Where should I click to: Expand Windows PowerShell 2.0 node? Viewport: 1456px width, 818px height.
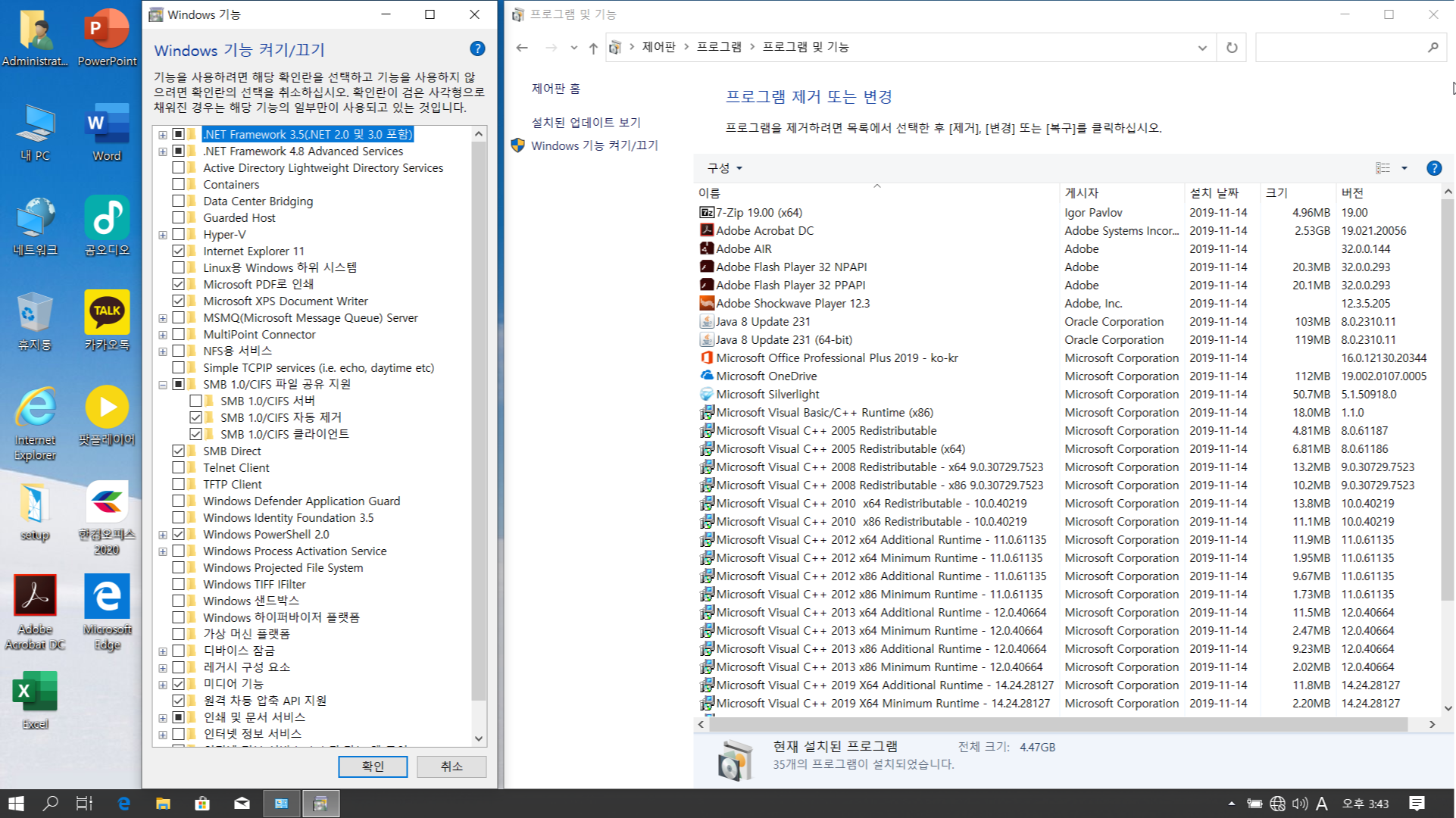point(163,535)
